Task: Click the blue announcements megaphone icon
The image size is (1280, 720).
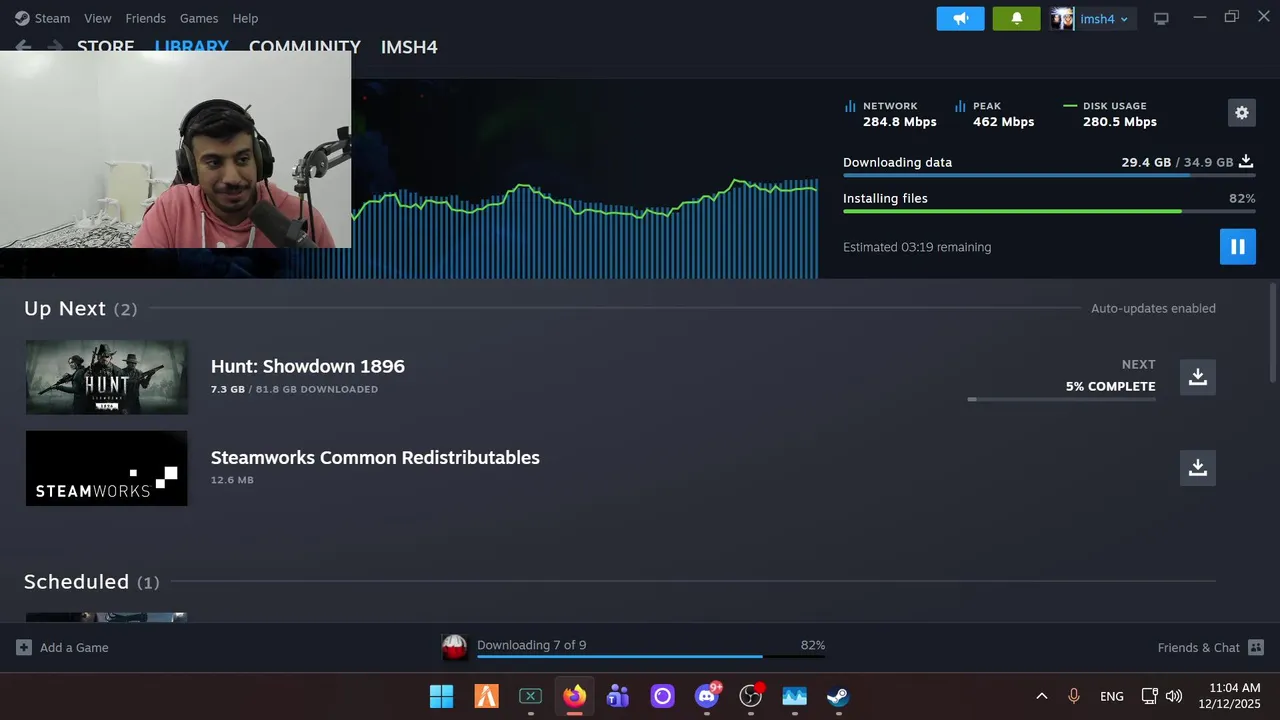Action: click(961, 19)
